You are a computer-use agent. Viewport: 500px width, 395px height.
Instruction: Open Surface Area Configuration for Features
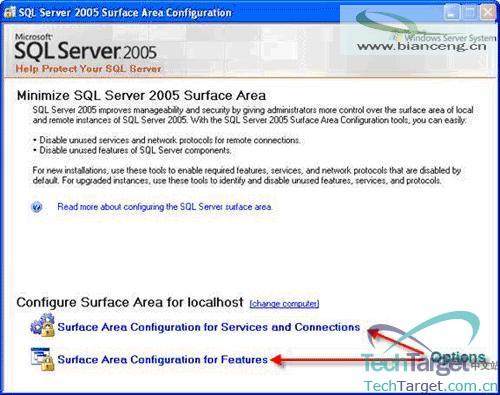click(x=163, y=359)
